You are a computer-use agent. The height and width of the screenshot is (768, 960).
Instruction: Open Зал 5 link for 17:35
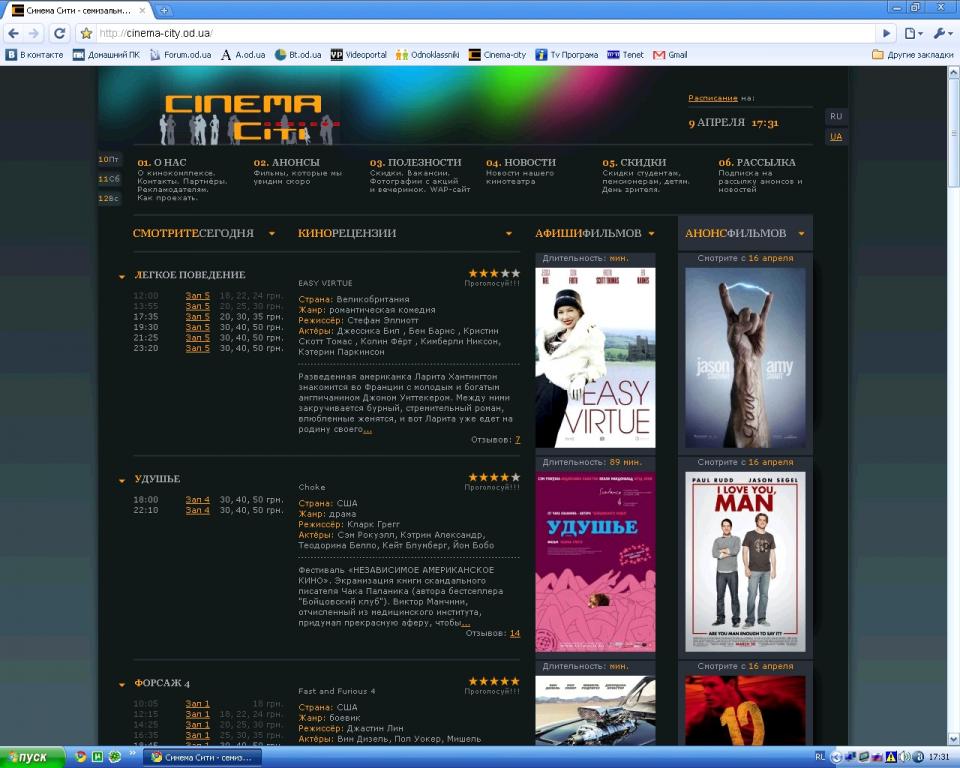(x=198, y=317)
